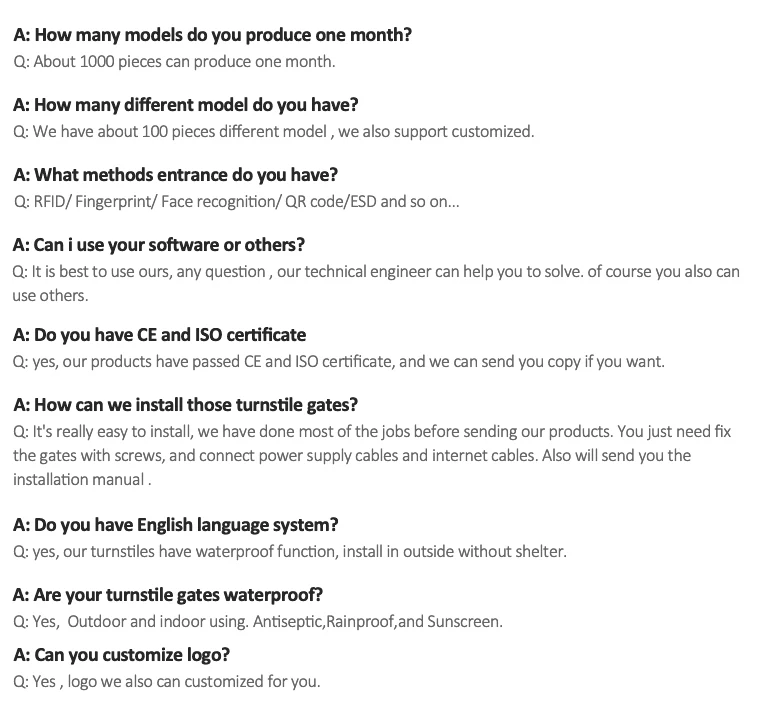Click the "Are your turnstile gates waterproof?" heading
The width and height of the screenshot is (770, 726).
point(167,595)
